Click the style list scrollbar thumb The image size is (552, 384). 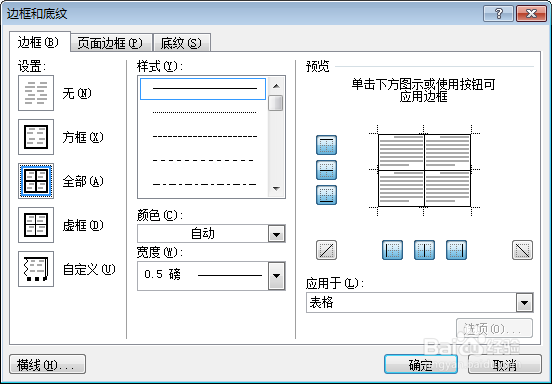point(276,103)
